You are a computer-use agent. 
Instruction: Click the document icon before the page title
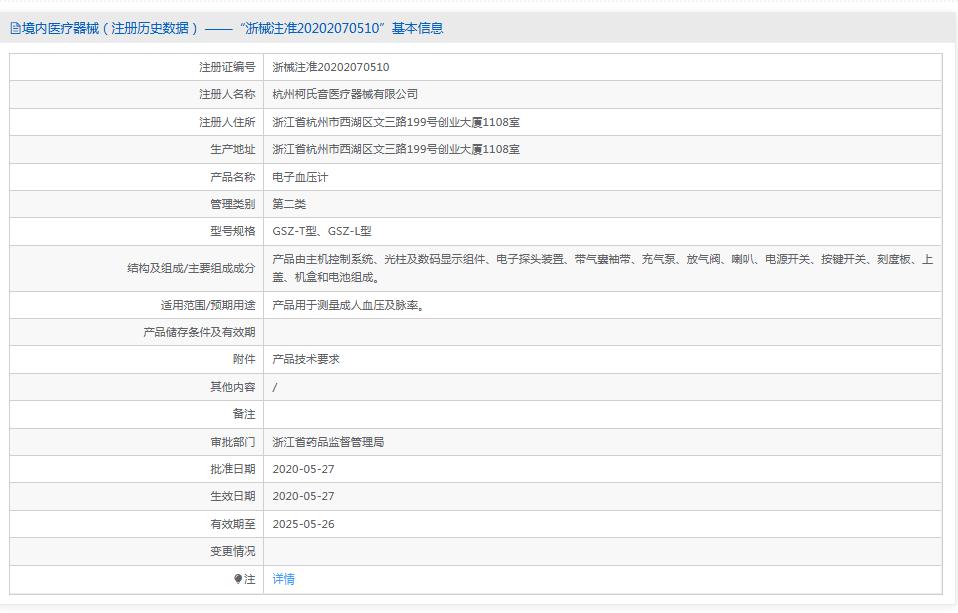(x=14, y=27)
